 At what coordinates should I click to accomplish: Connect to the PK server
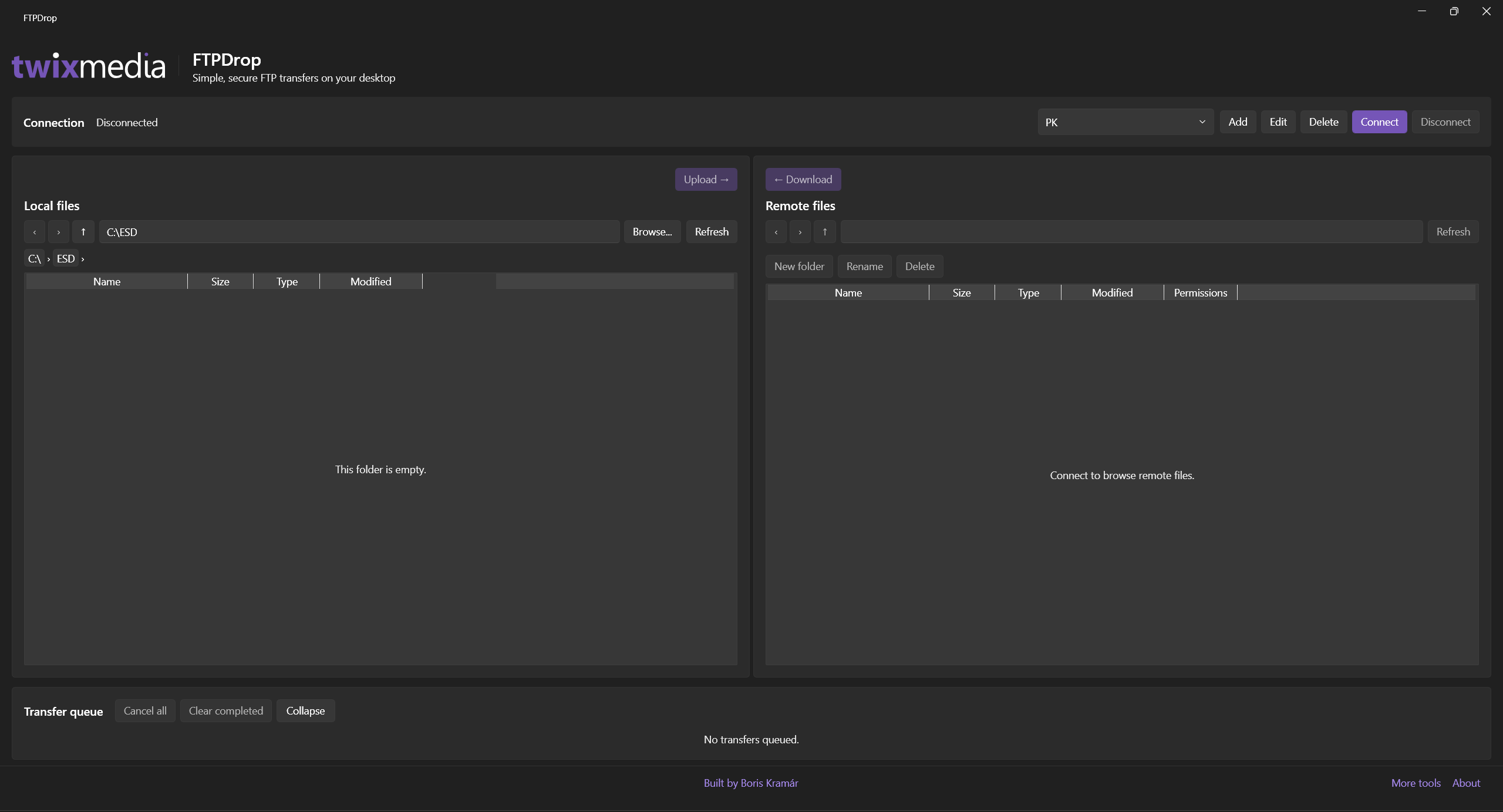pos(1379,122)
